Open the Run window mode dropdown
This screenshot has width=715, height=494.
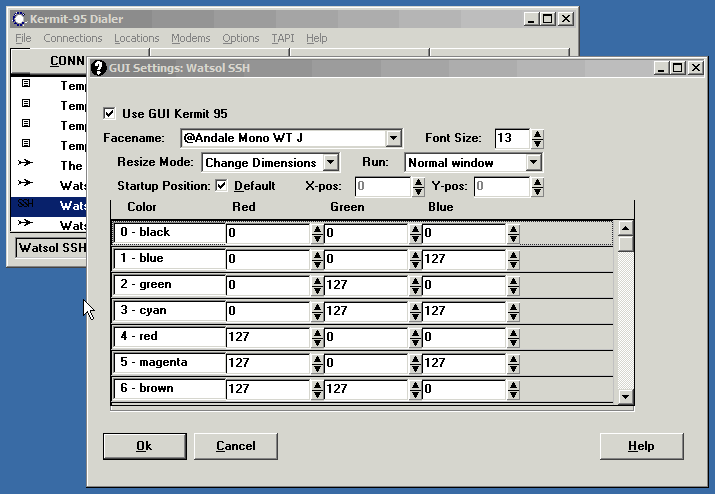click(x=533, y=162)
